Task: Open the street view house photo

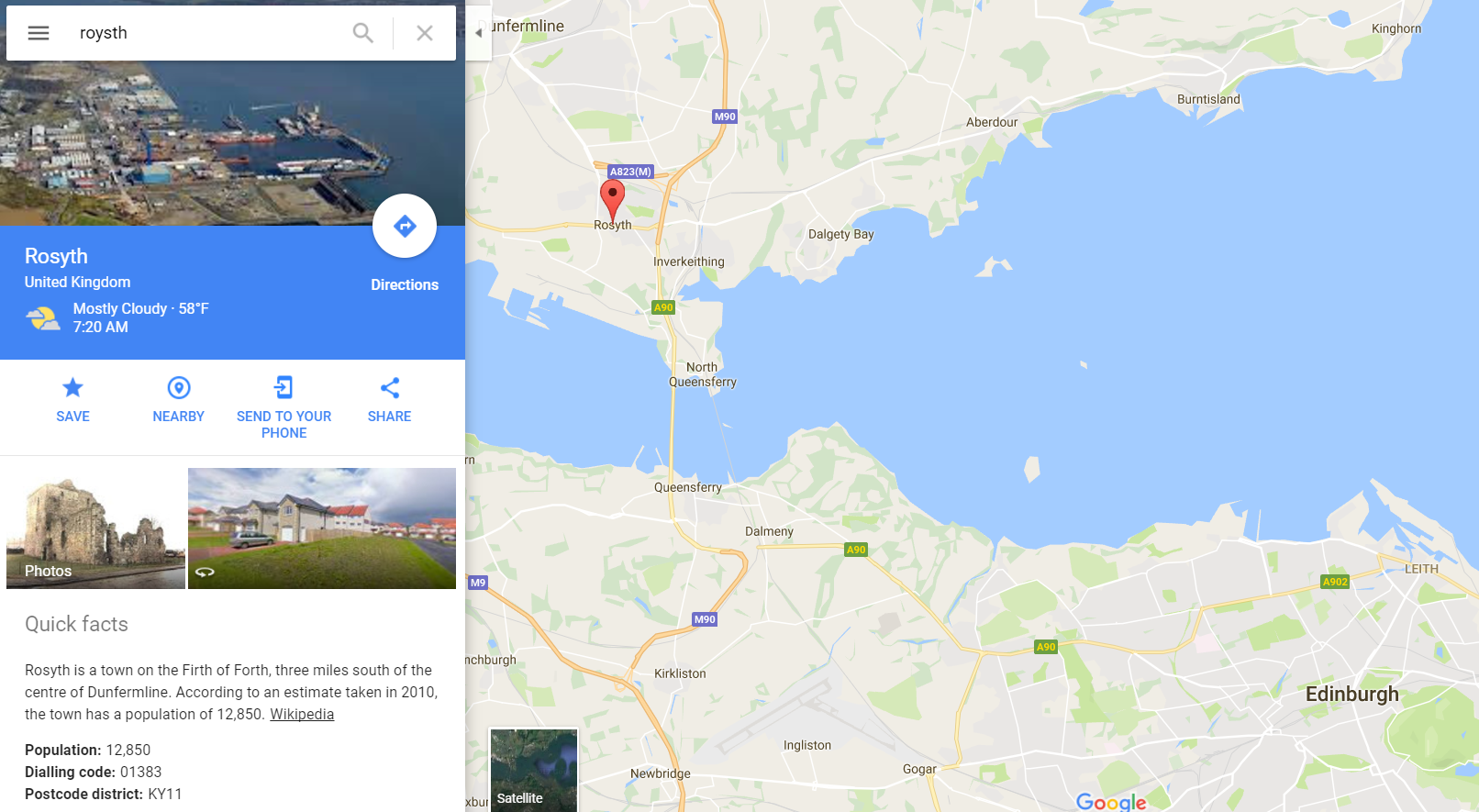Action: [322, 528]
